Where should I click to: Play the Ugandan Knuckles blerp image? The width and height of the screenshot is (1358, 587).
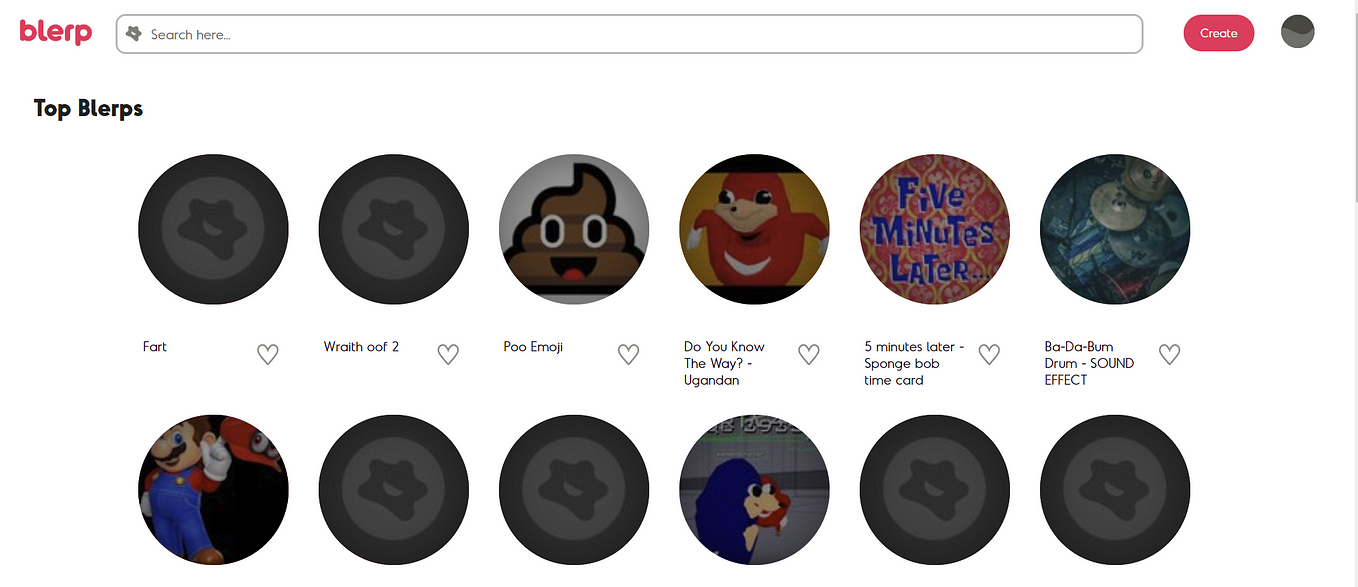[x=754, y=229]
